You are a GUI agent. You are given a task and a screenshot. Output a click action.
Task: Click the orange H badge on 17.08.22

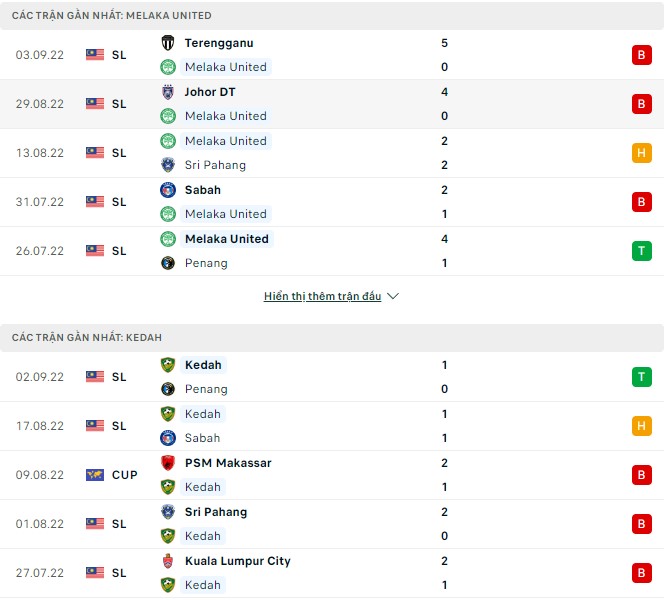[641, 426]
